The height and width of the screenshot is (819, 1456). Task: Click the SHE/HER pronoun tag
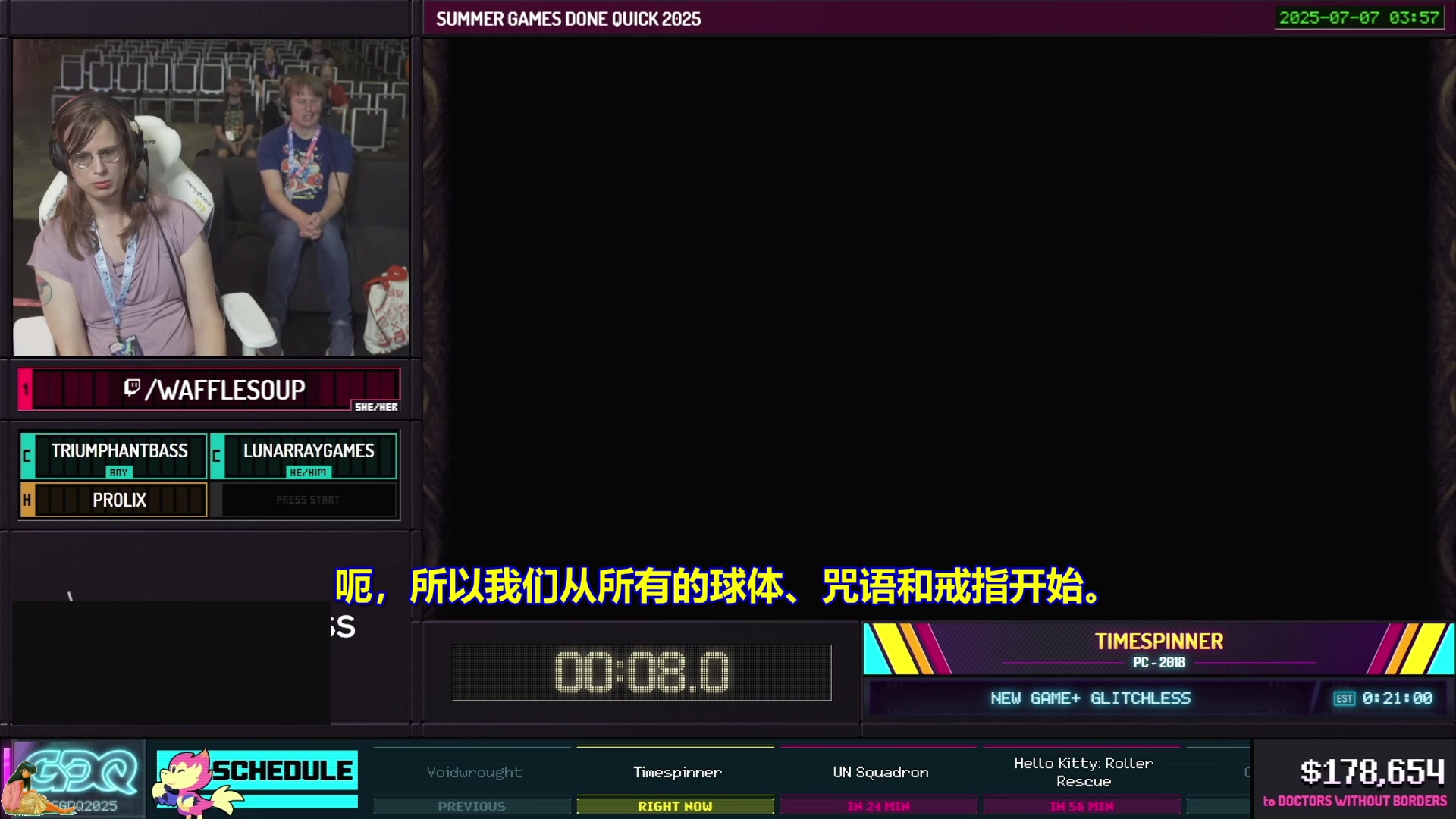(x=376, y=407)
